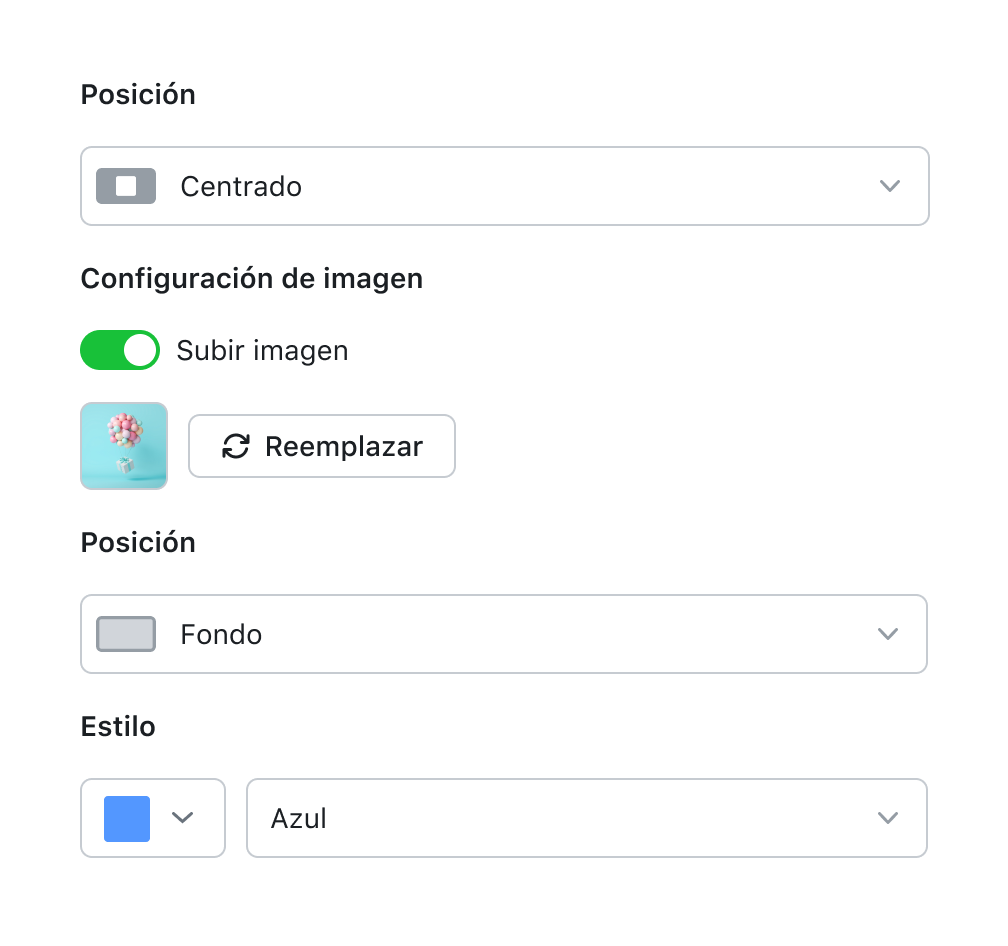The image size is (1008, 946).
Task: Click the Estilo section heading
Action: point(118,726)
